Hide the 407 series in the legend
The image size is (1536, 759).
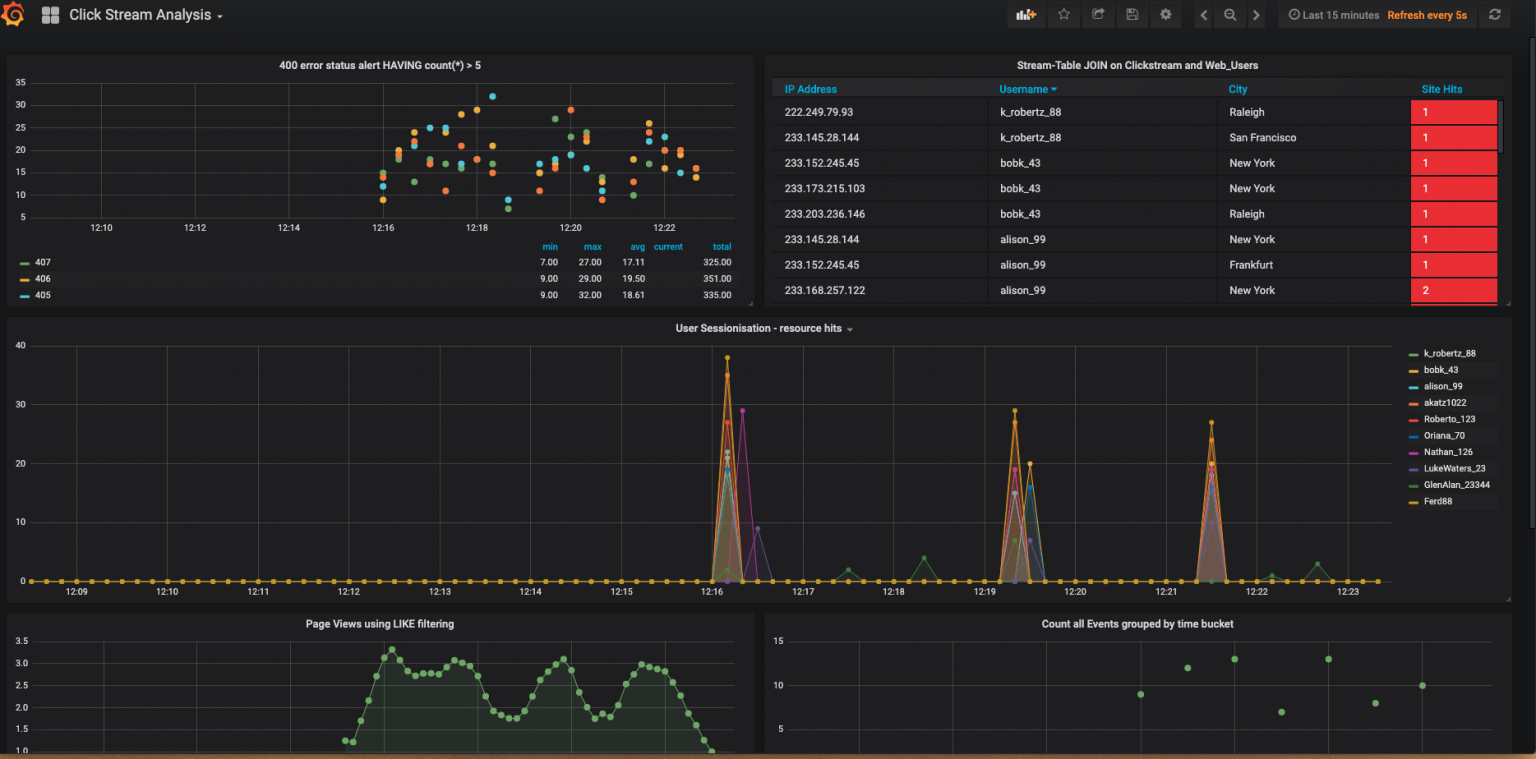42,262
